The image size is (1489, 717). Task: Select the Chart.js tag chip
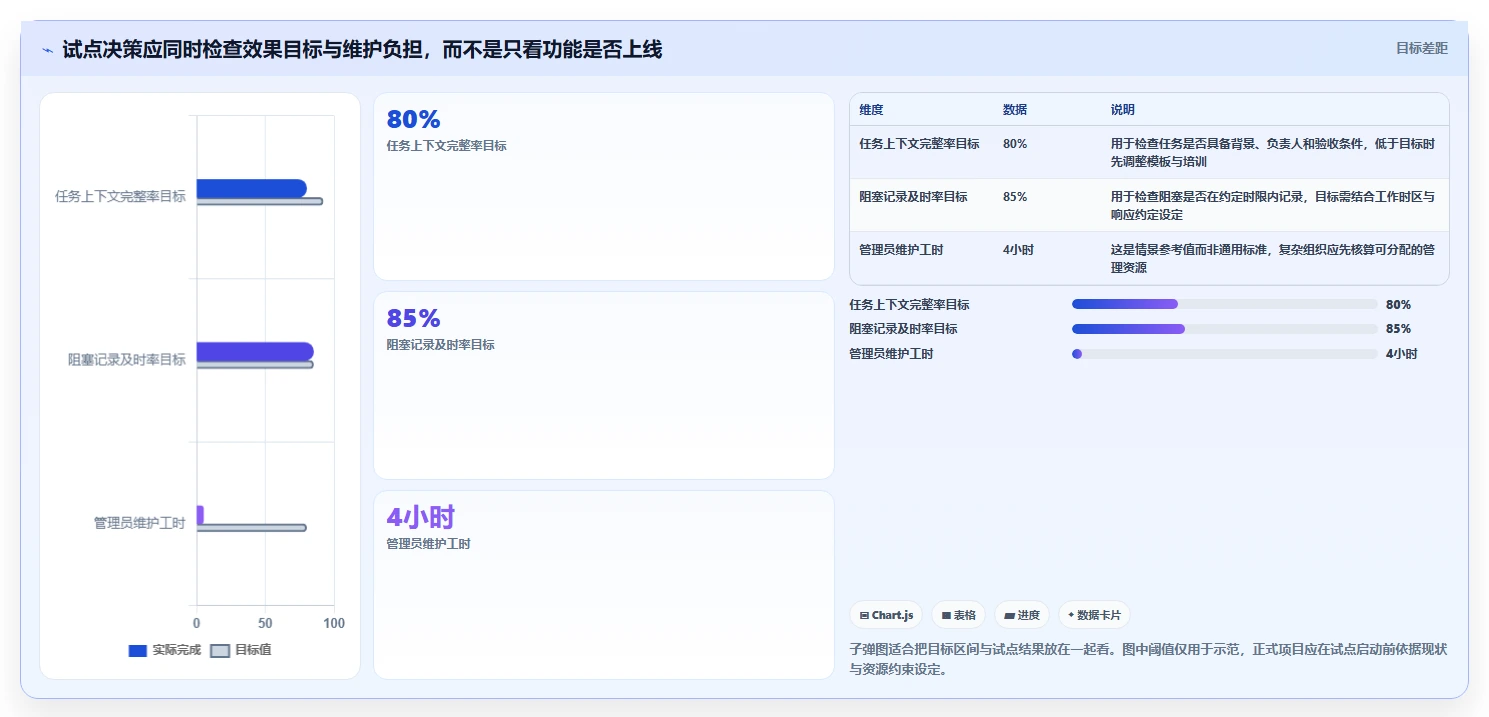(x=886, y=615)
